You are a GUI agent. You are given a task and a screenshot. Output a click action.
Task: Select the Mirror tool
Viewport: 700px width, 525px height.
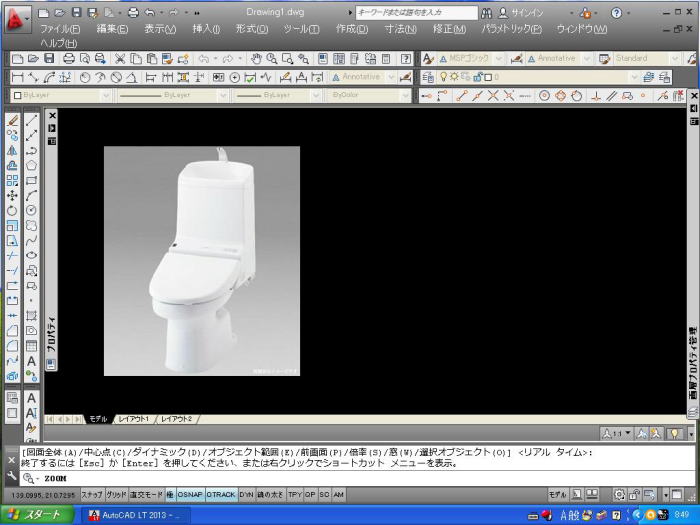[x=12, y=150]
